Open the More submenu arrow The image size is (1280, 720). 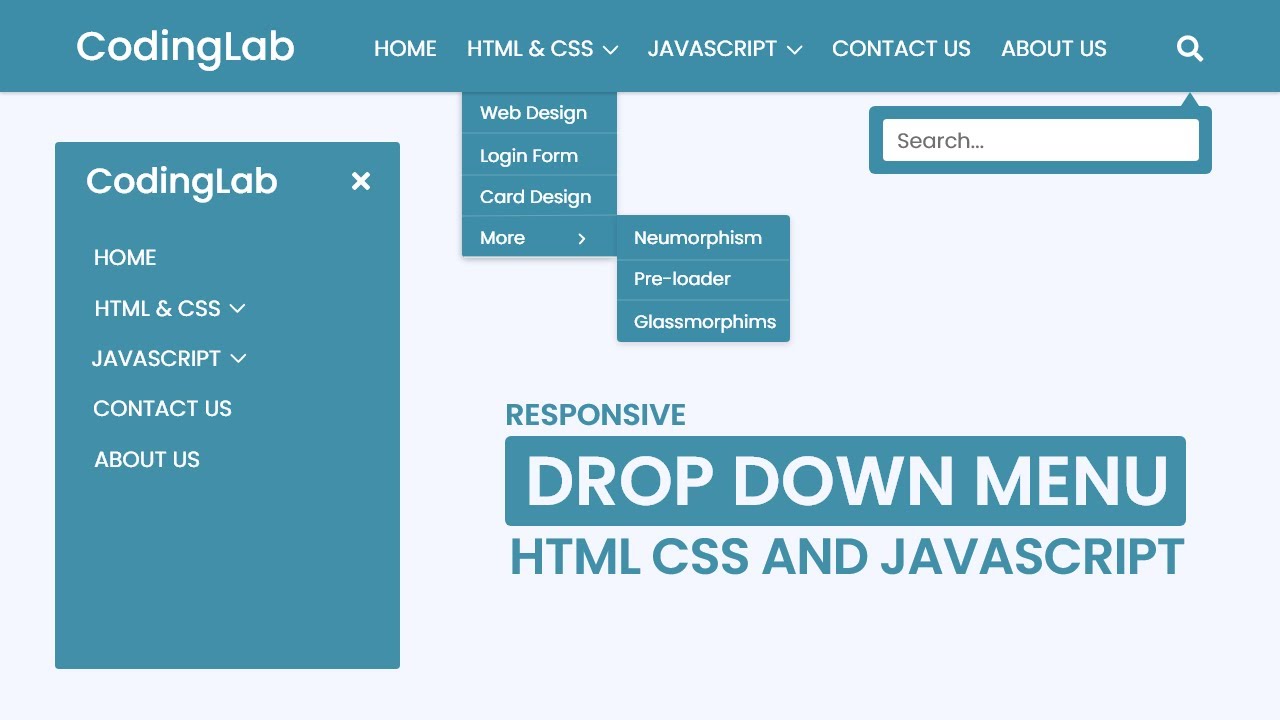click(x=581, y=238)
